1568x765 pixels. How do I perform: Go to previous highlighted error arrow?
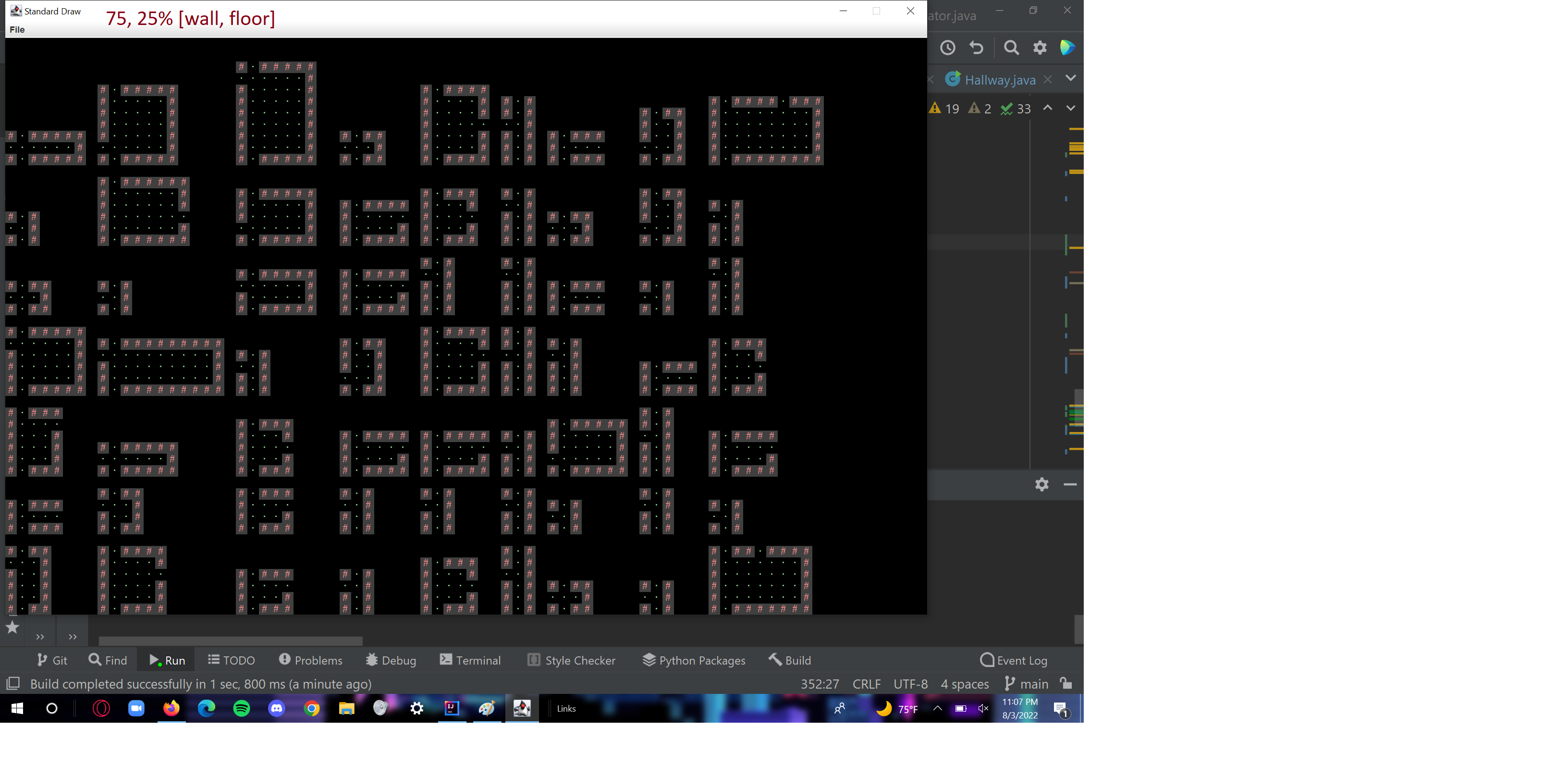[x=1048, y=108]
